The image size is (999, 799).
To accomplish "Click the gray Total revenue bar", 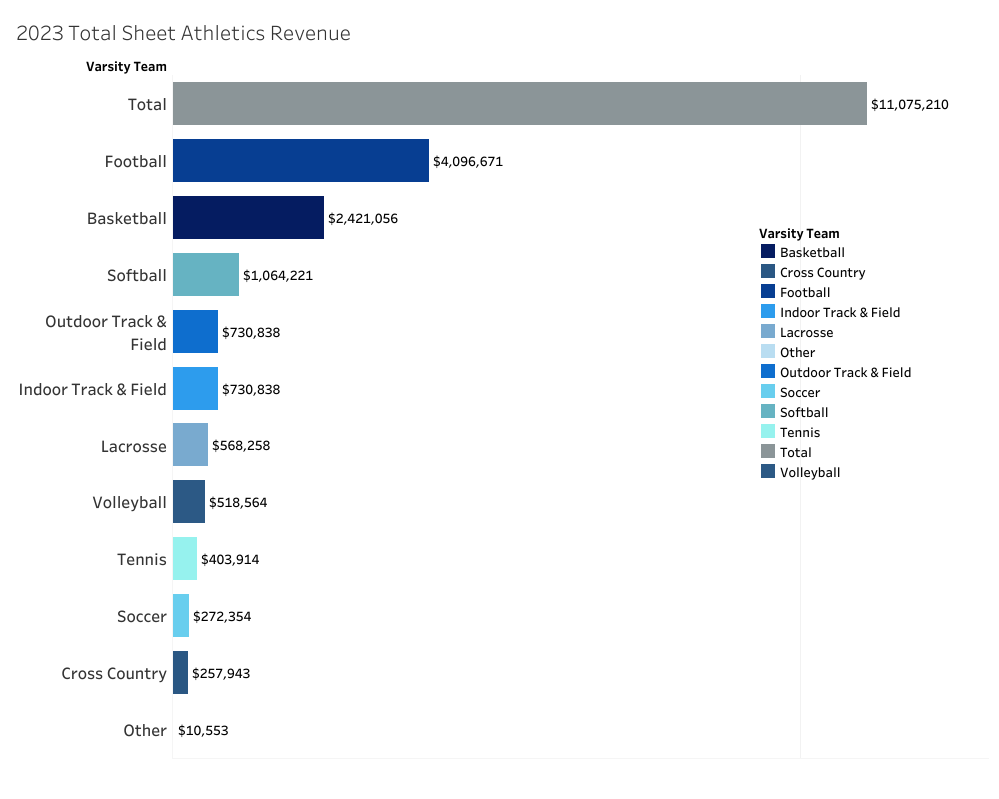I will 519,104.
